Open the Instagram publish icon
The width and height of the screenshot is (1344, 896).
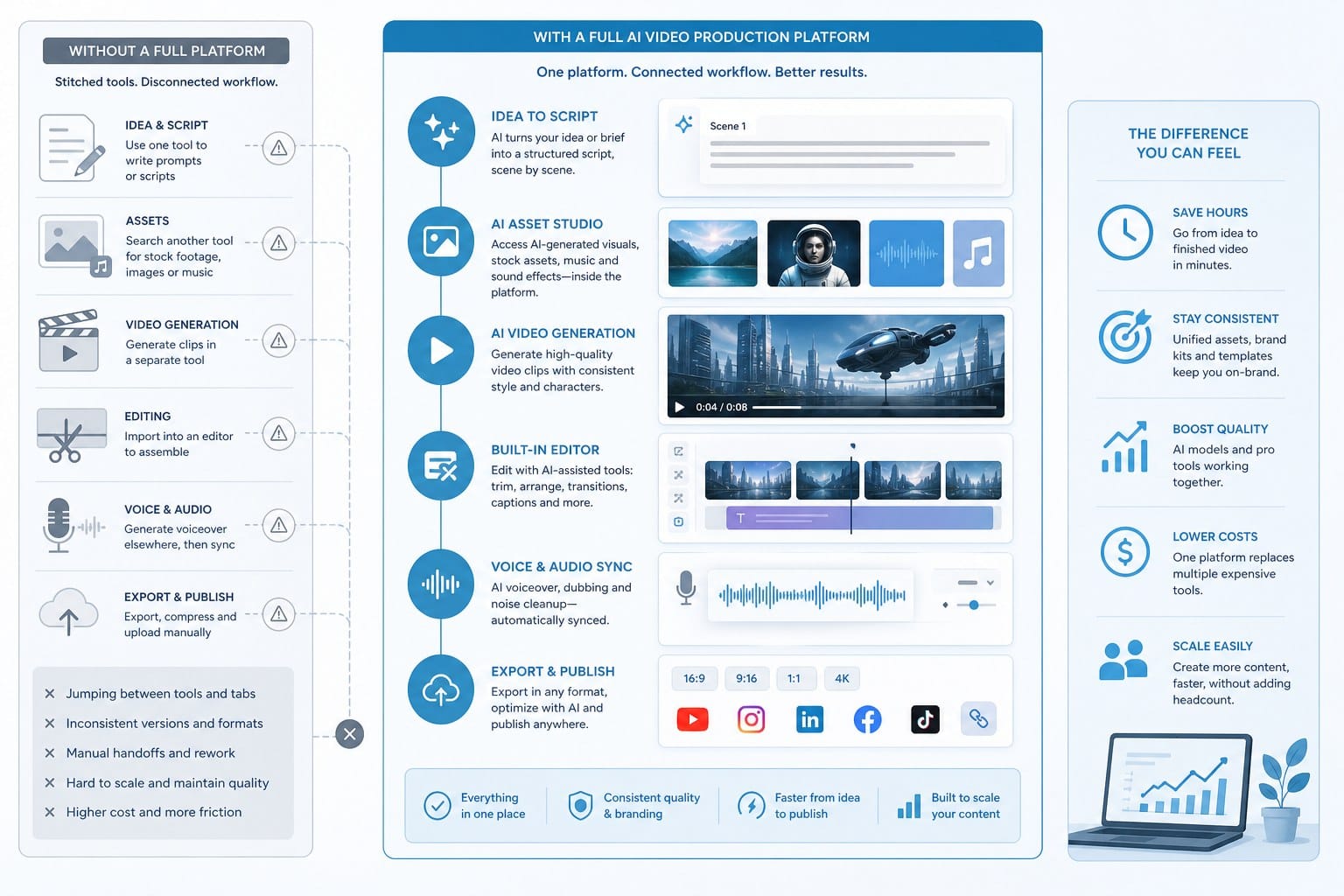(751, 719)
